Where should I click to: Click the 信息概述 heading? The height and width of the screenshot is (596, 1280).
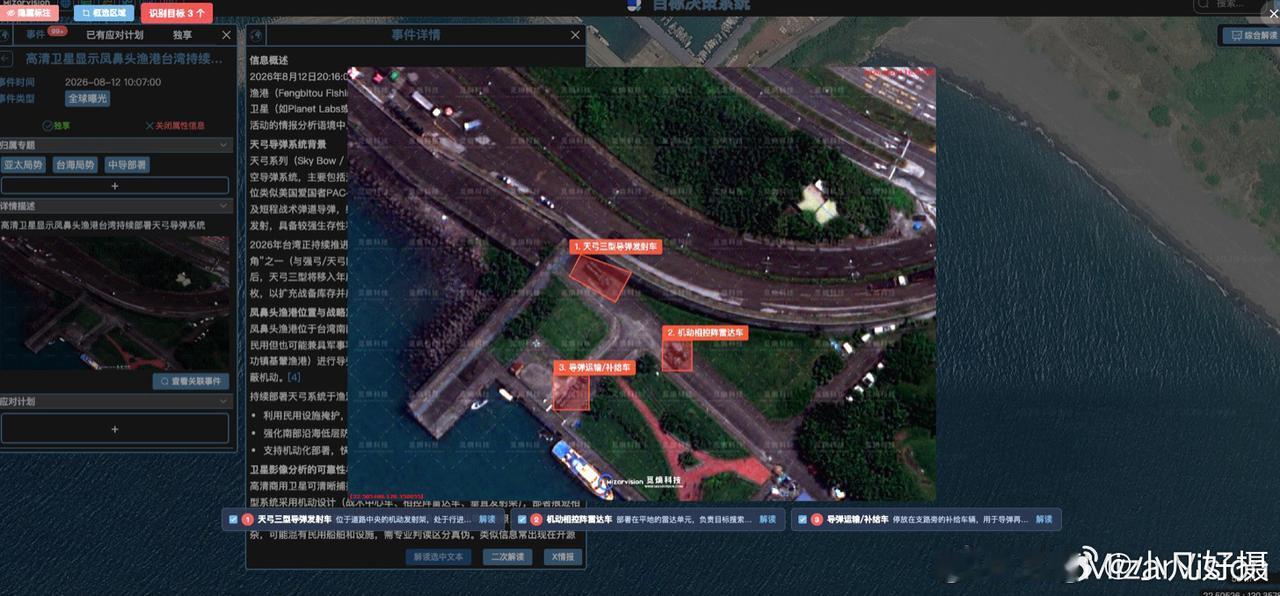coord(269,59)
